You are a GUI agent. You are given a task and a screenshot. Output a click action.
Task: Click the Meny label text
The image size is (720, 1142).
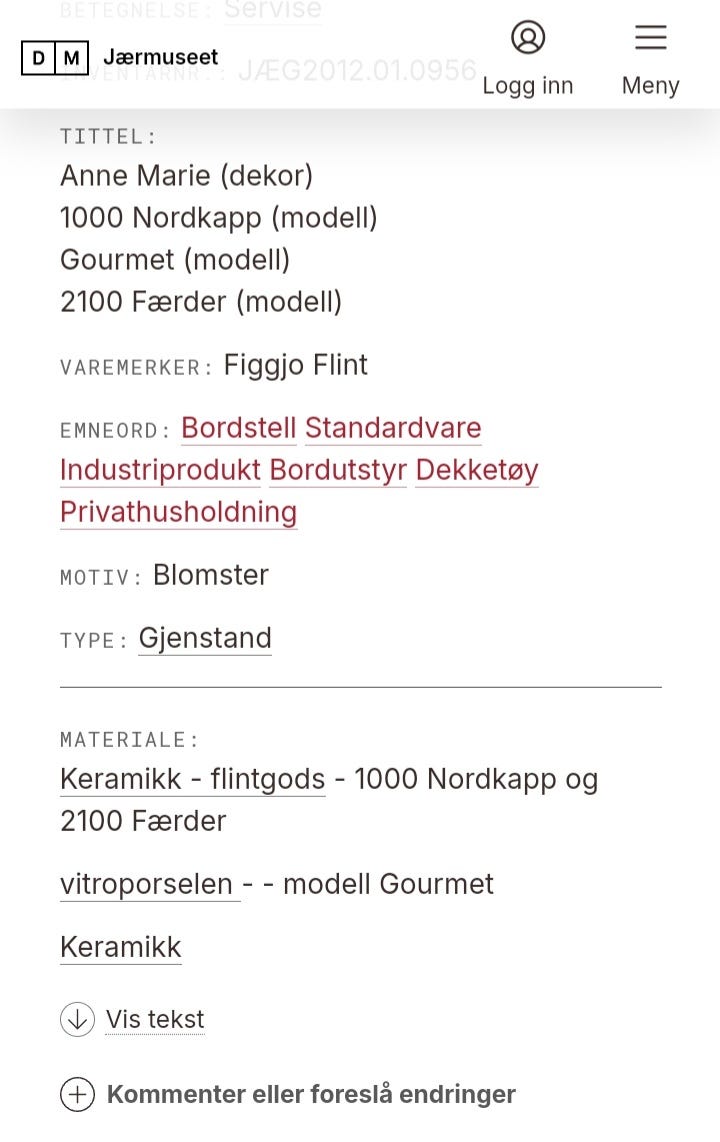click(x=650, y=86)
